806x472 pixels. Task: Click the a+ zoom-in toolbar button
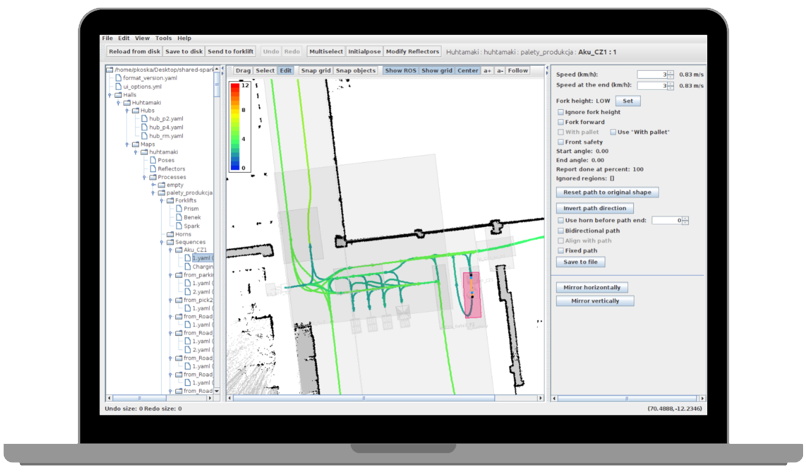487,71
